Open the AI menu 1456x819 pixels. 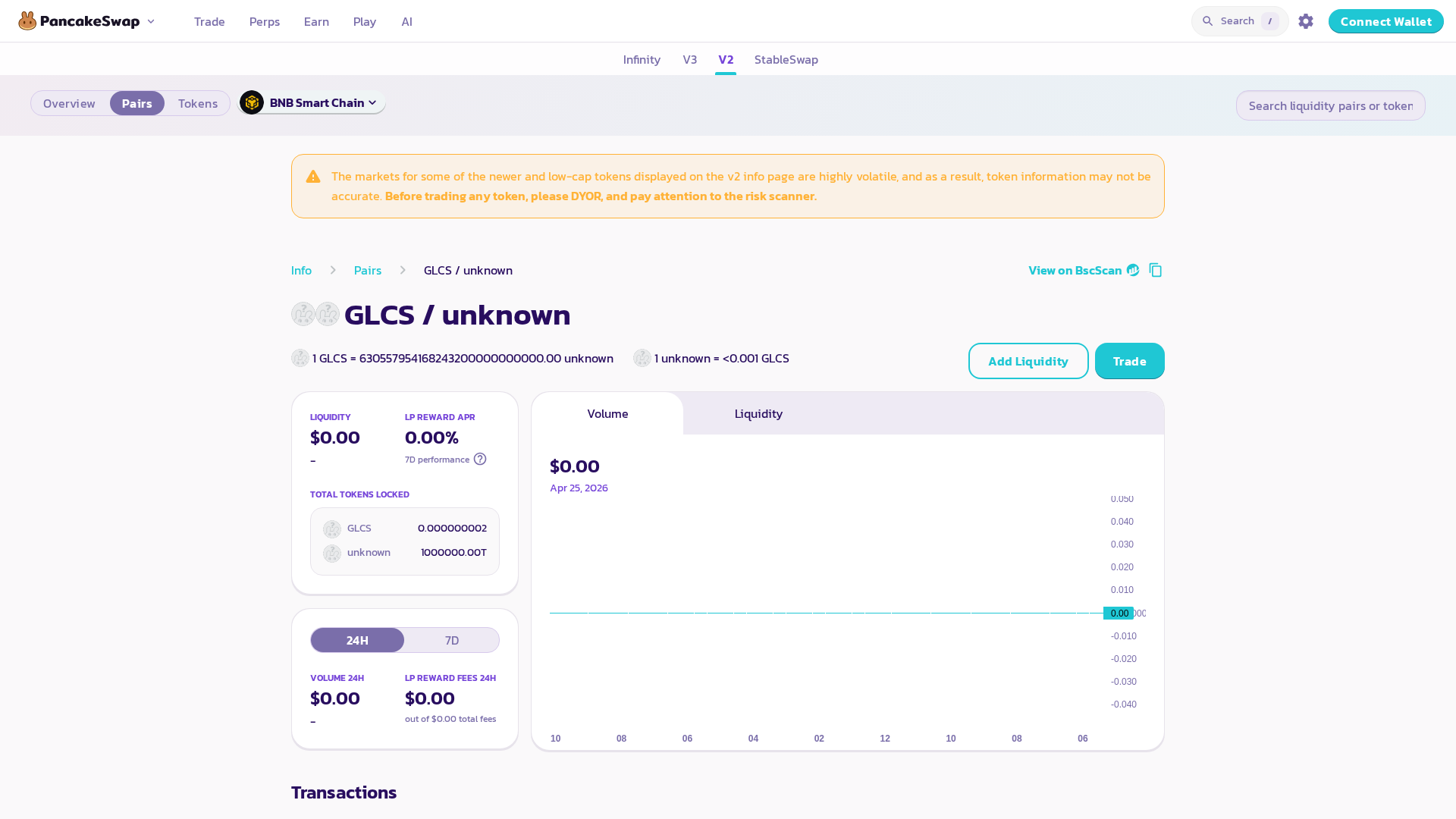[407, 21]
